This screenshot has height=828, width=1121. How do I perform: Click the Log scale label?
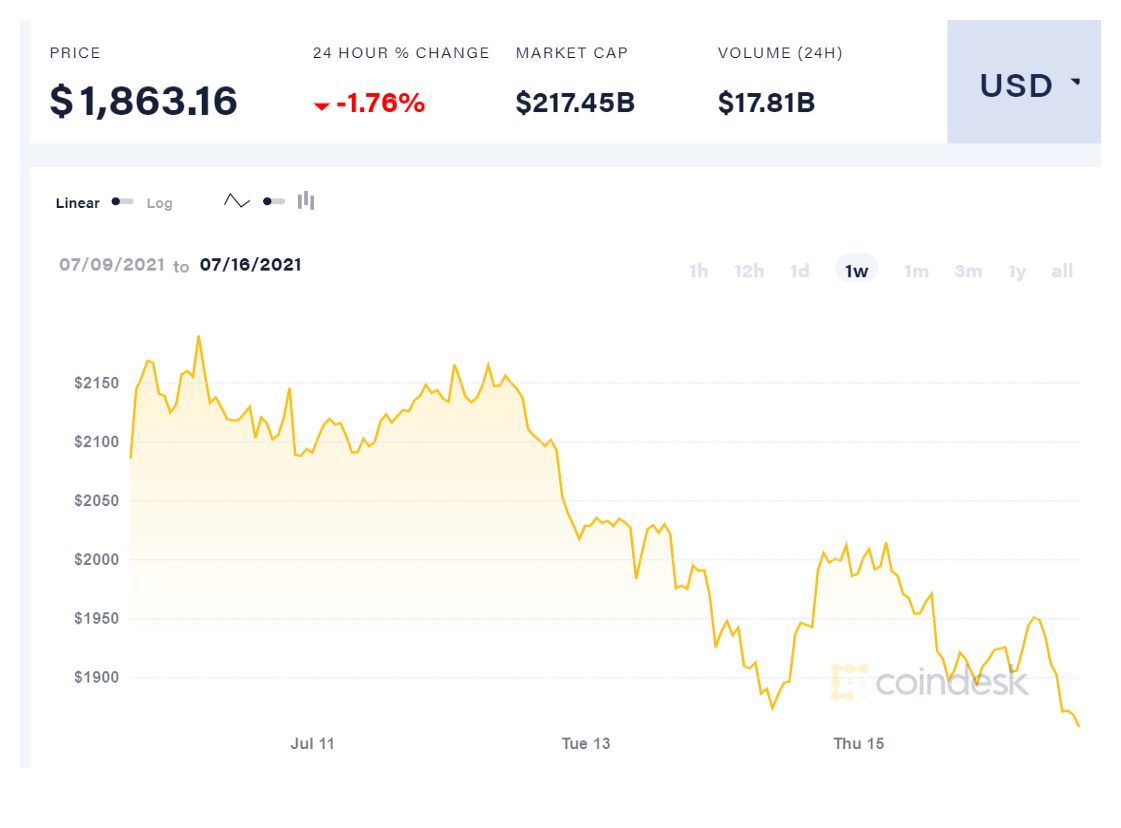point(160,203)
